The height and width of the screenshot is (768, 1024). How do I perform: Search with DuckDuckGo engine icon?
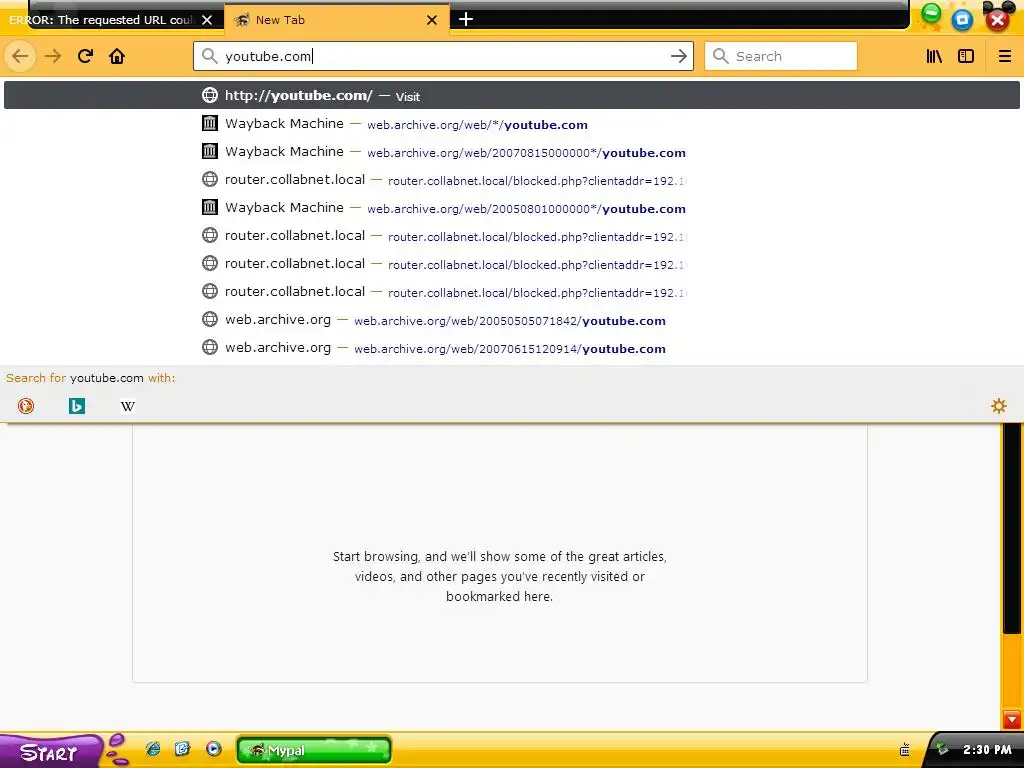[26, 406]
